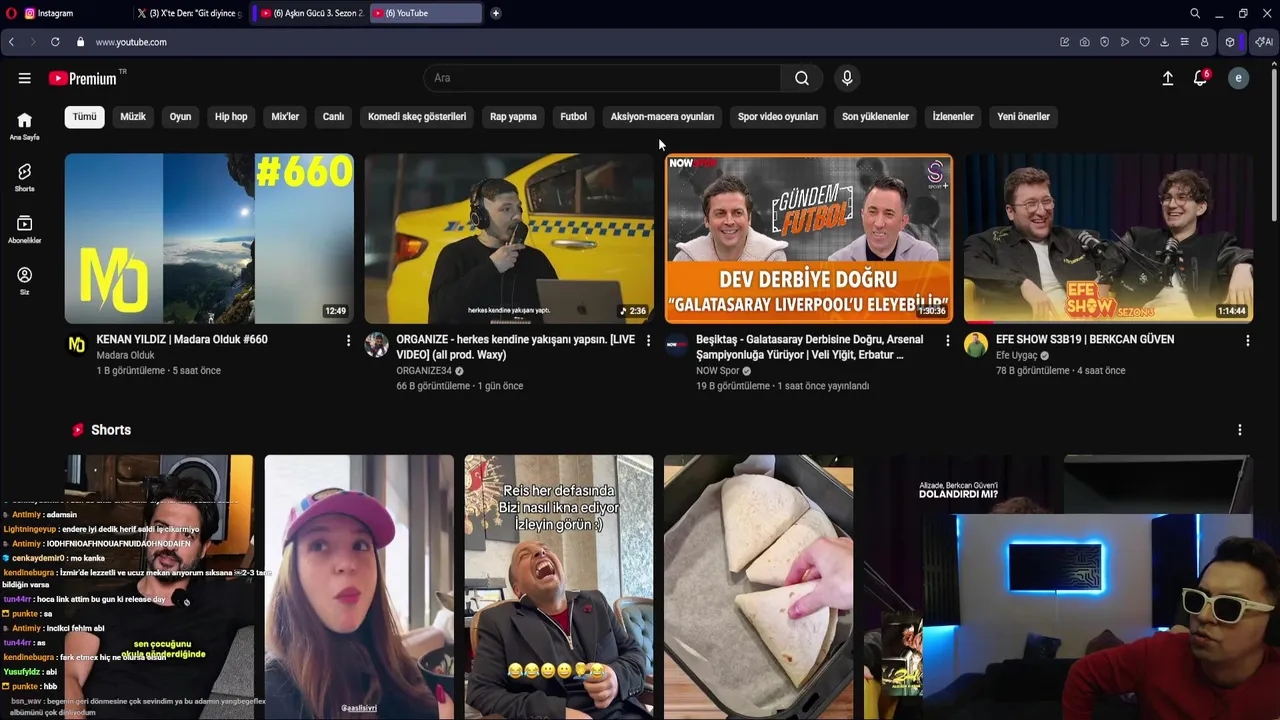The image size is (1280, 720).
Task: Start voice search with microphone
Action: (x=847, y=78)
